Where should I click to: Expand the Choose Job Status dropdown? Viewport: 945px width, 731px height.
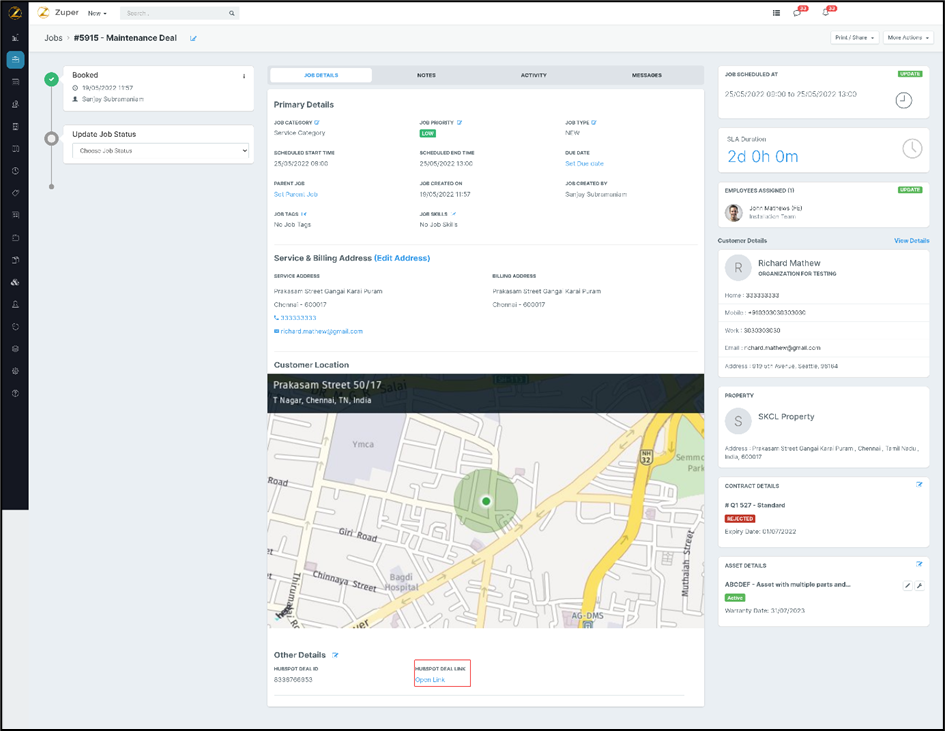[x=160, y=151]
